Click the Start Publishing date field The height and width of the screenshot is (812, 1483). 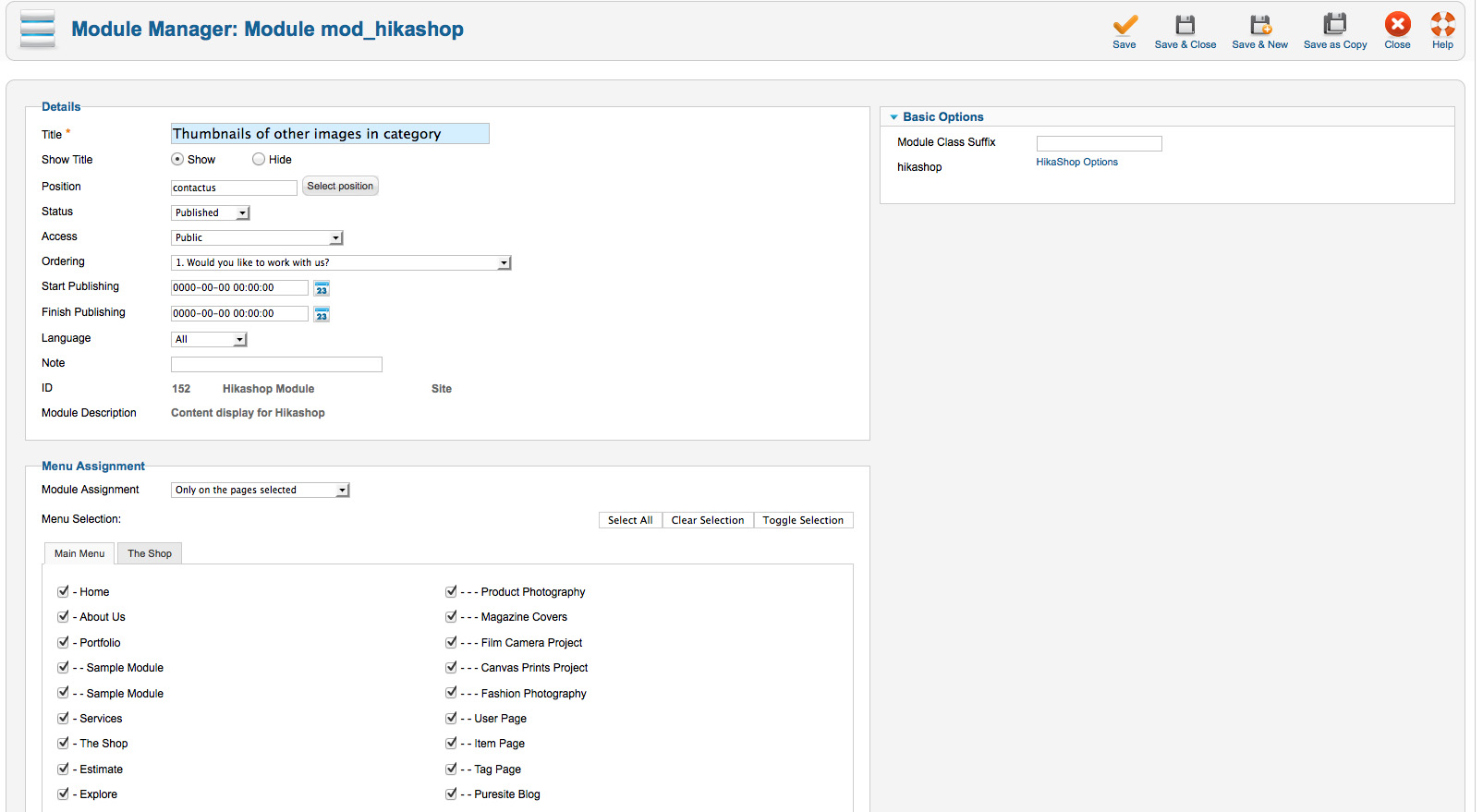point(239,288)
